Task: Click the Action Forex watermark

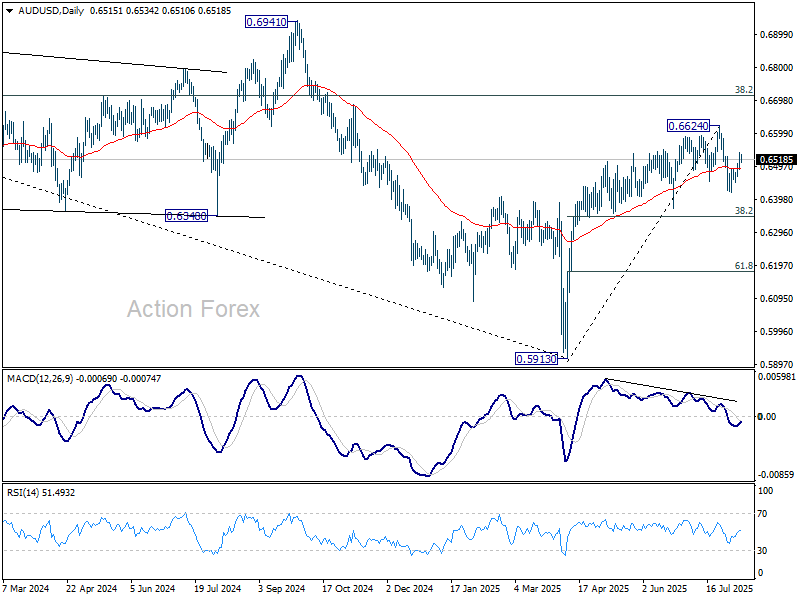Action: click(193, 309)
